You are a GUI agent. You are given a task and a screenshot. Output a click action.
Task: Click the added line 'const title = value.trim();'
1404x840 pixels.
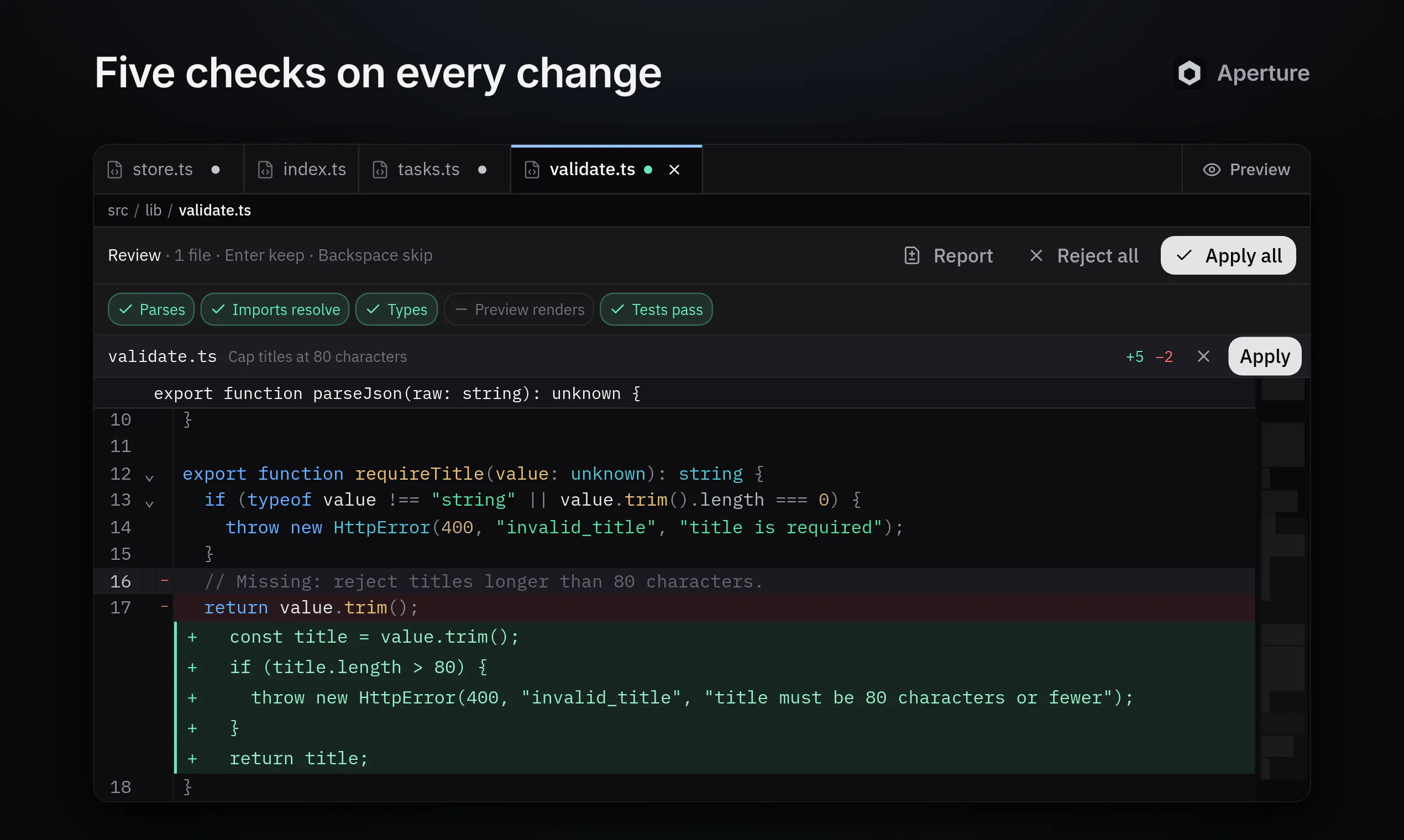click(715, 637)
